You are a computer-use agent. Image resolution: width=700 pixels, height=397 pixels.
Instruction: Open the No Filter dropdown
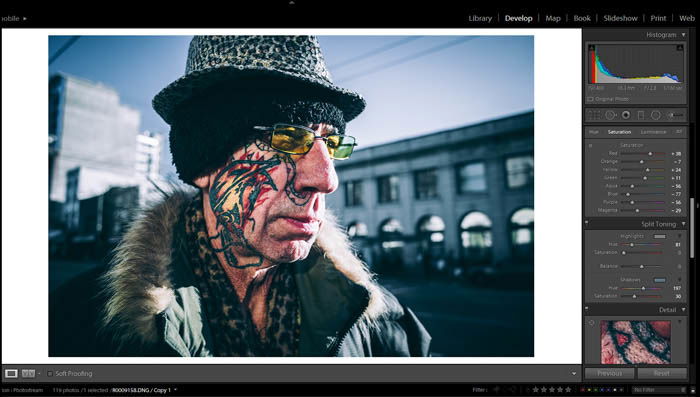pyautogui.click(x=659, y=390)
